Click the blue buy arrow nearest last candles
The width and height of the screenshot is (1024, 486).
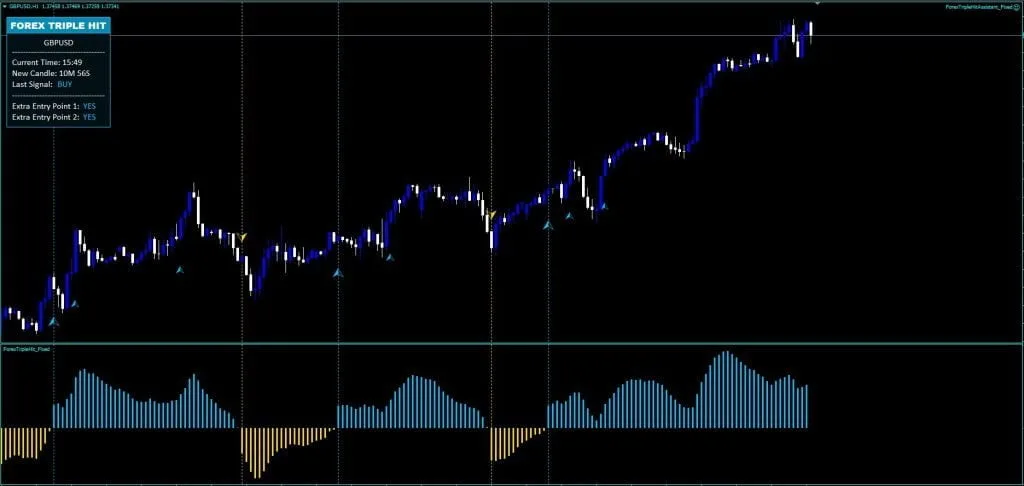tap(602, 207)
